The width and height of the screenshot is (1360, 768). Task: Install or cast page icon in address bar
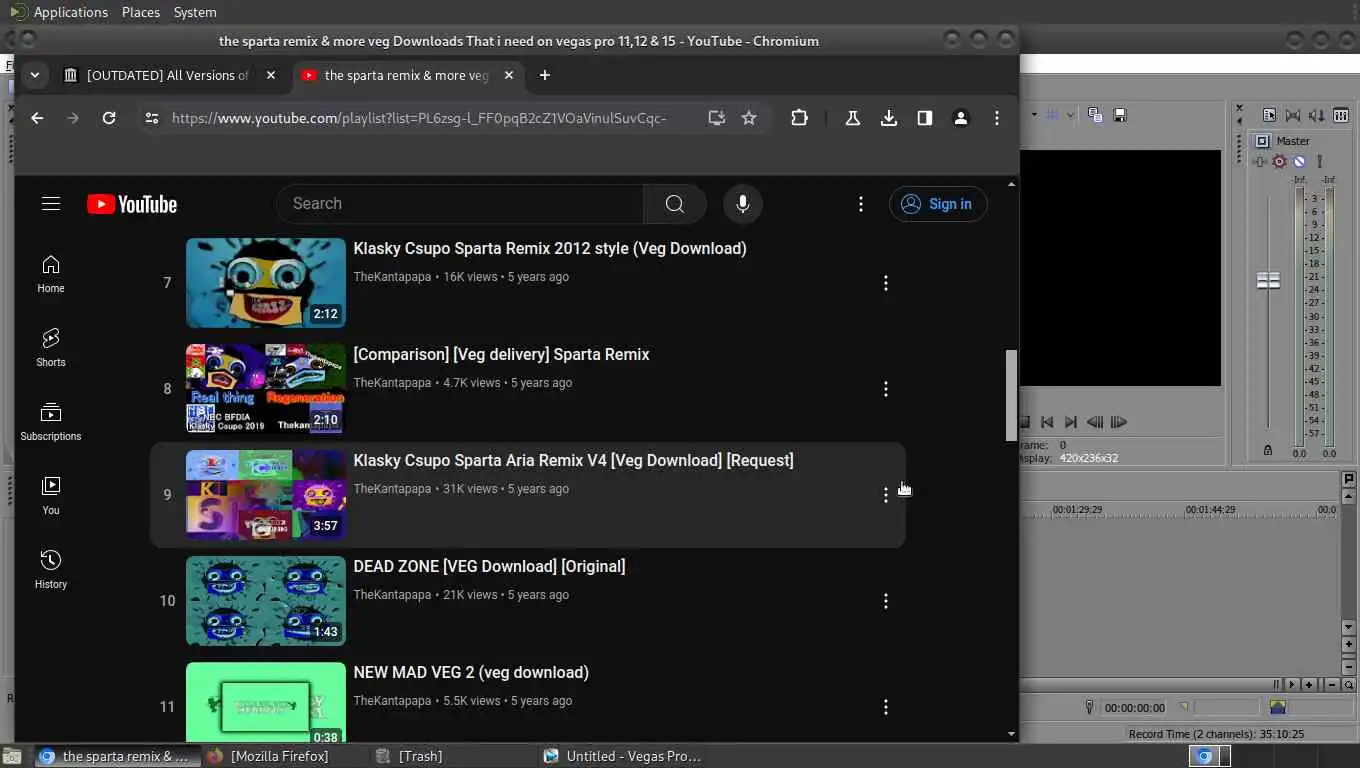716,118
